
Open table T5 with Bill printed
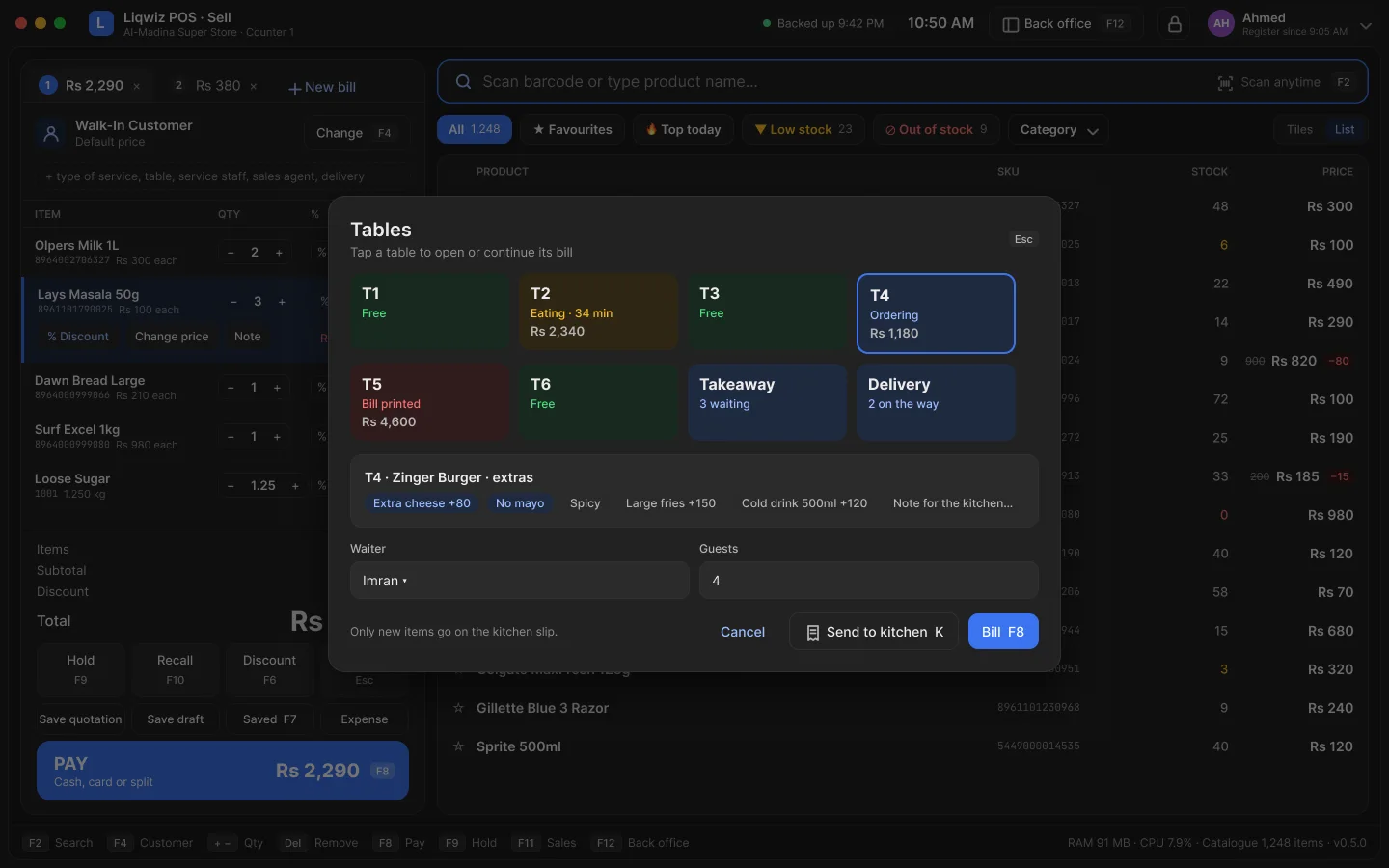429,402
